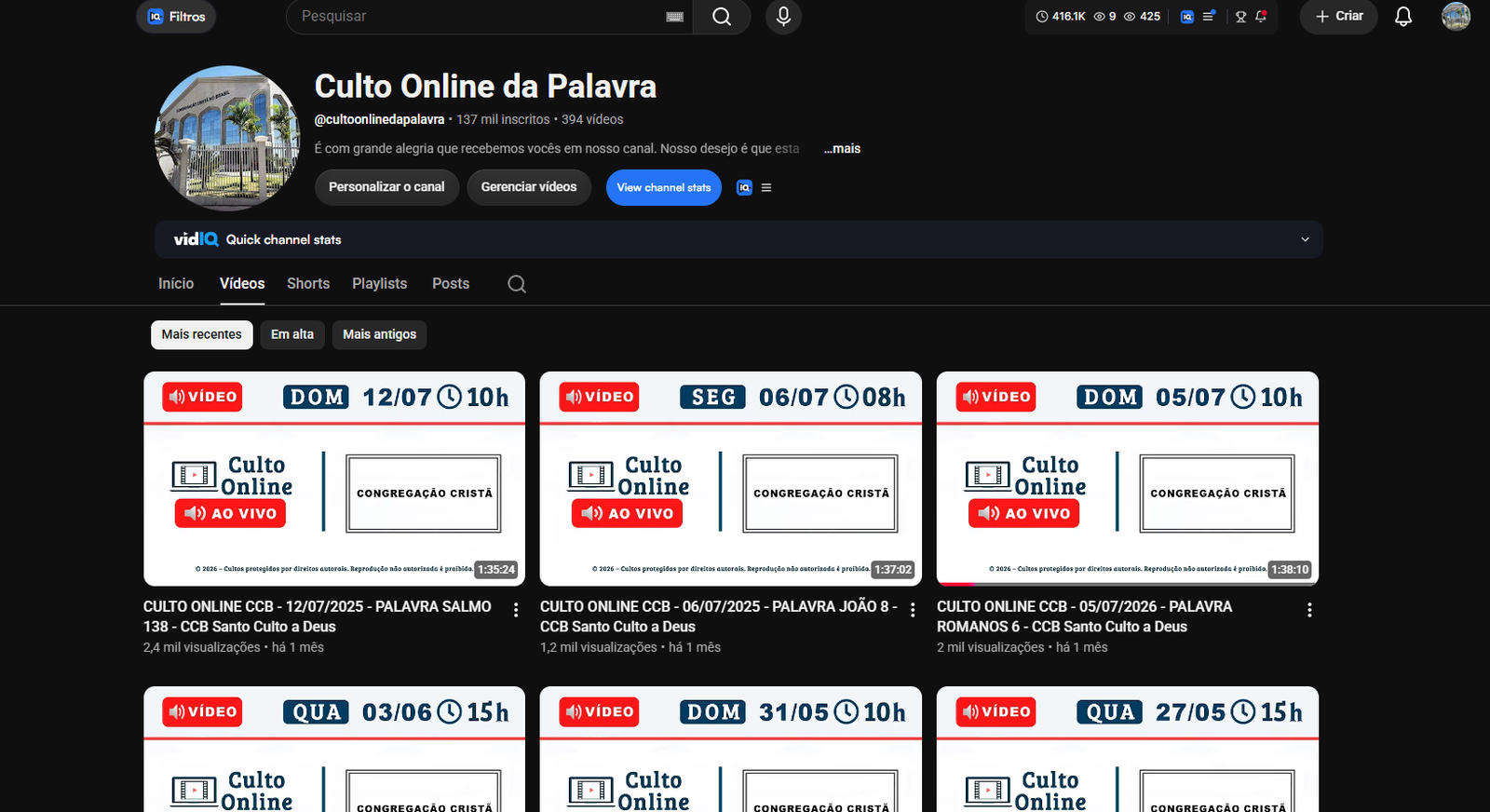This screenshot has height=812, width=1490.
Task: Select the Mais antigos filter chip
Action: [379, 334]
